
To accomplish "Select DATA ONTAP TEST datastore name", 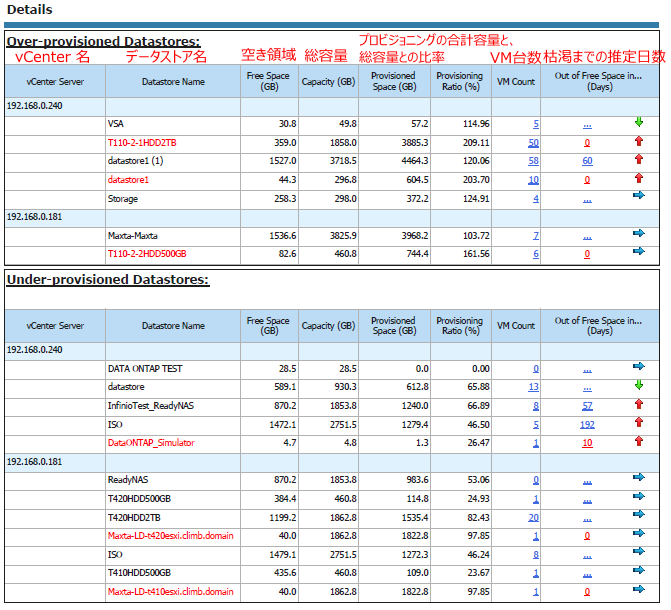I will pyautogui.click(x=145, y=369).
